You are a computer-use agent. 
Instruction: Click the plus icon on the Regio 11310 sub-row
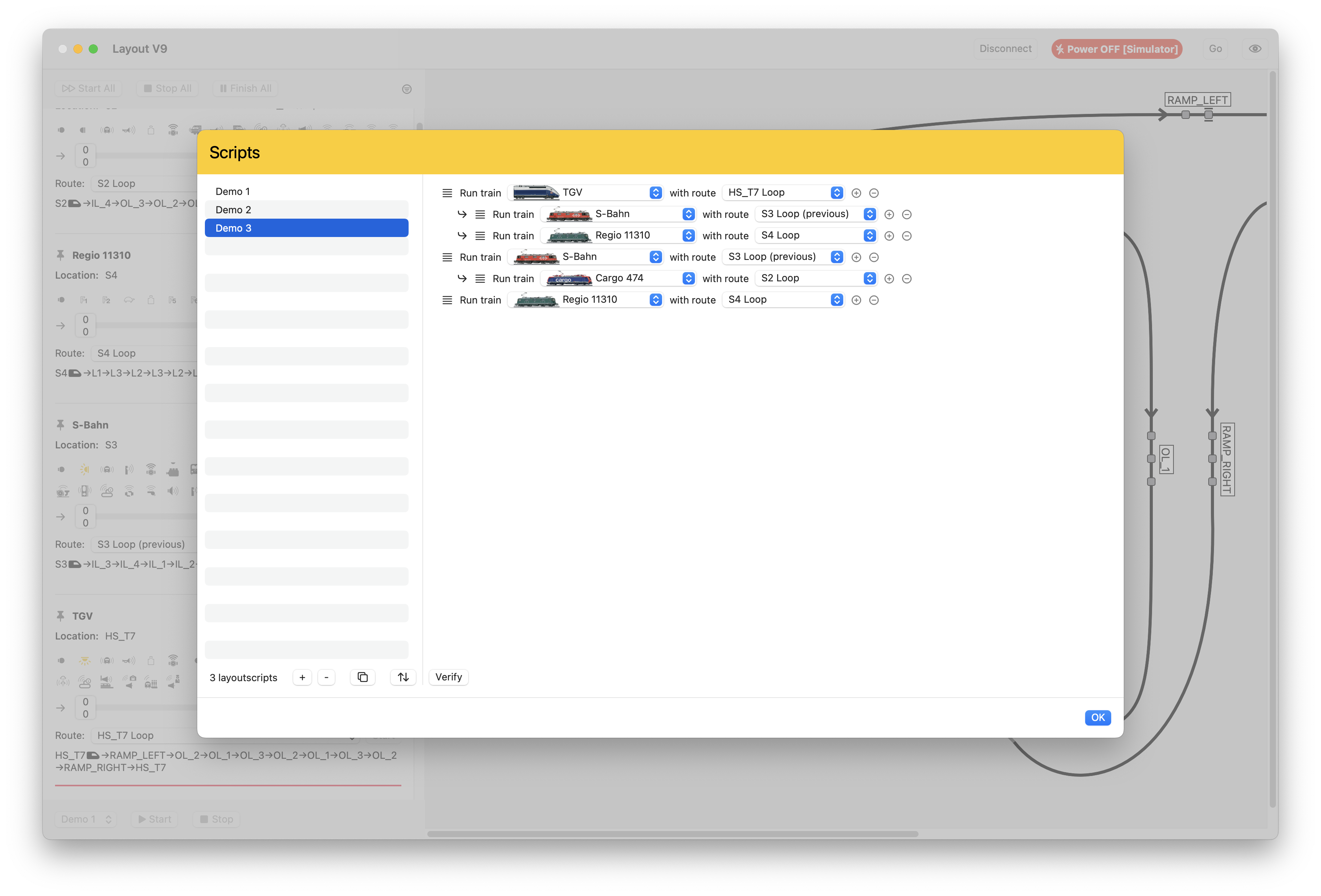(889, 236)
